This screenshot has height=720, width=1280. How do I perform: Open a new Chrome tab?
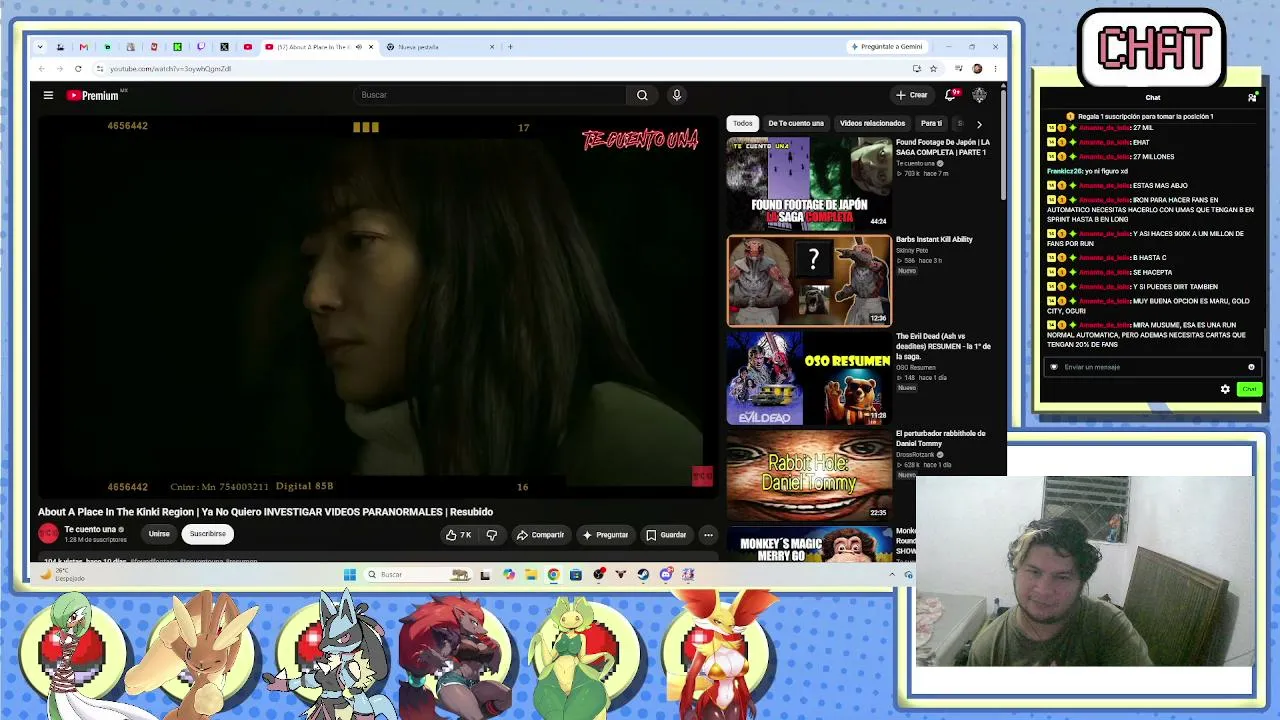(x=510, y=47)
